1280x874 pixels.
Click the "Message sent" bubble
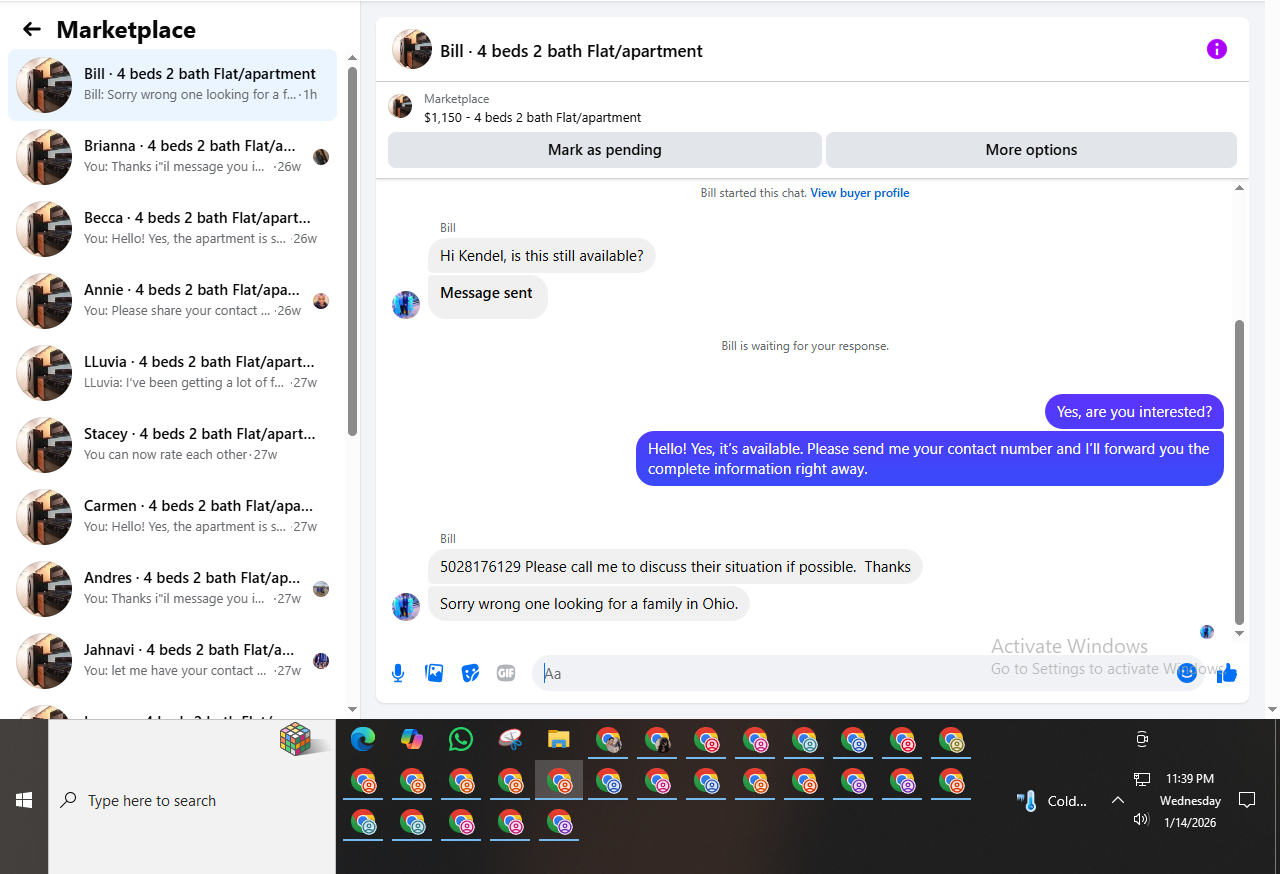coord(488,297)
